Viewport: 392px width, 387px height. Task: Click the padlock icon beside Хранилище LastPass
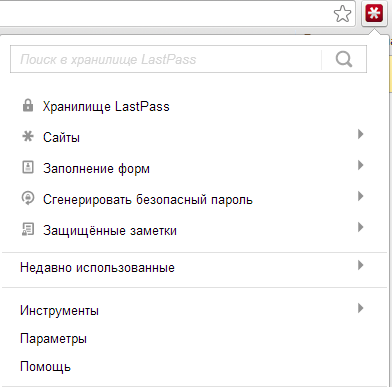point(28,105)
